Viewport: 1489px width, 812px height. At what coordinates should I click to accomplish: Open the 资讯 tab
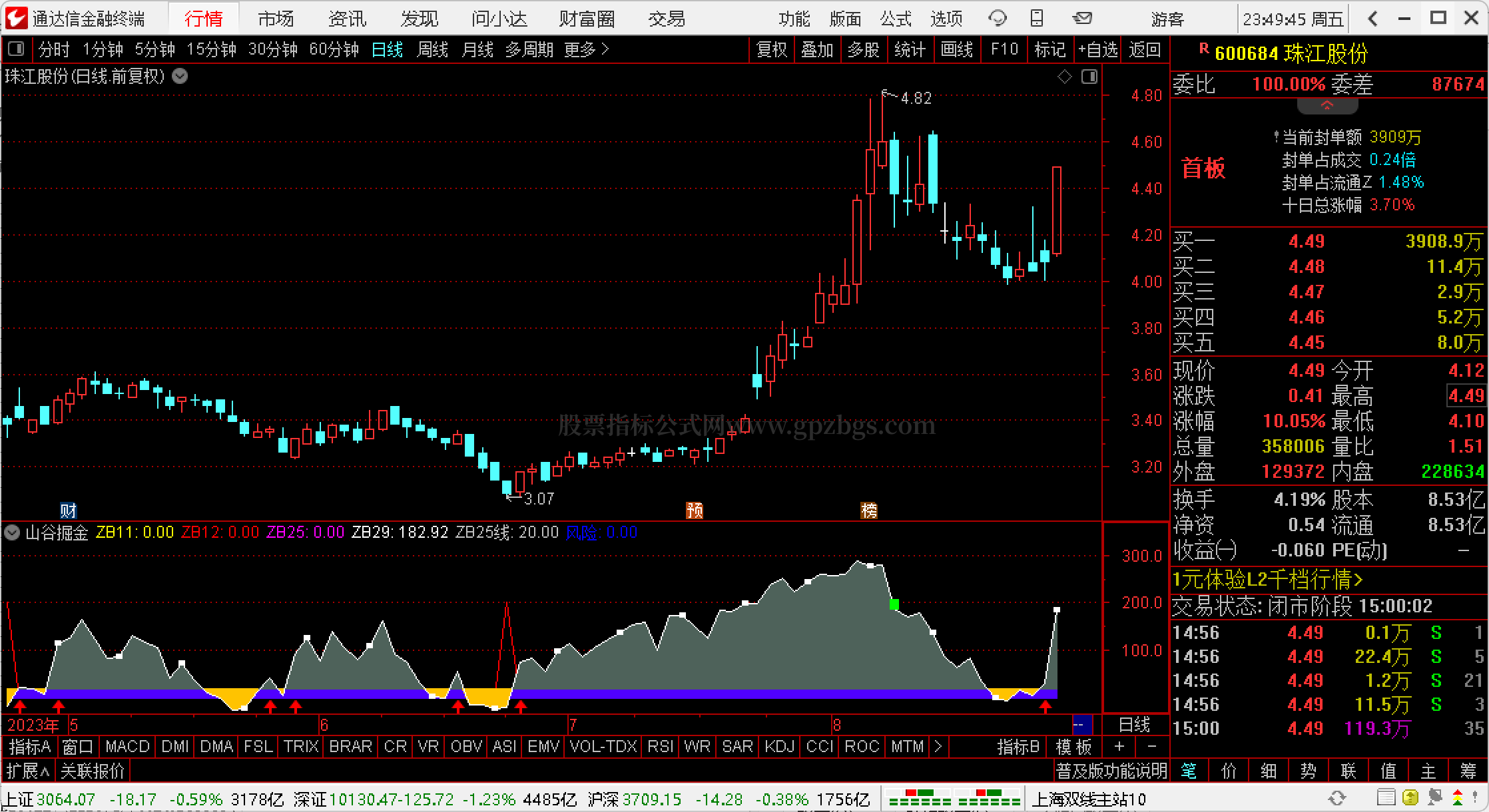coord(348,19)
